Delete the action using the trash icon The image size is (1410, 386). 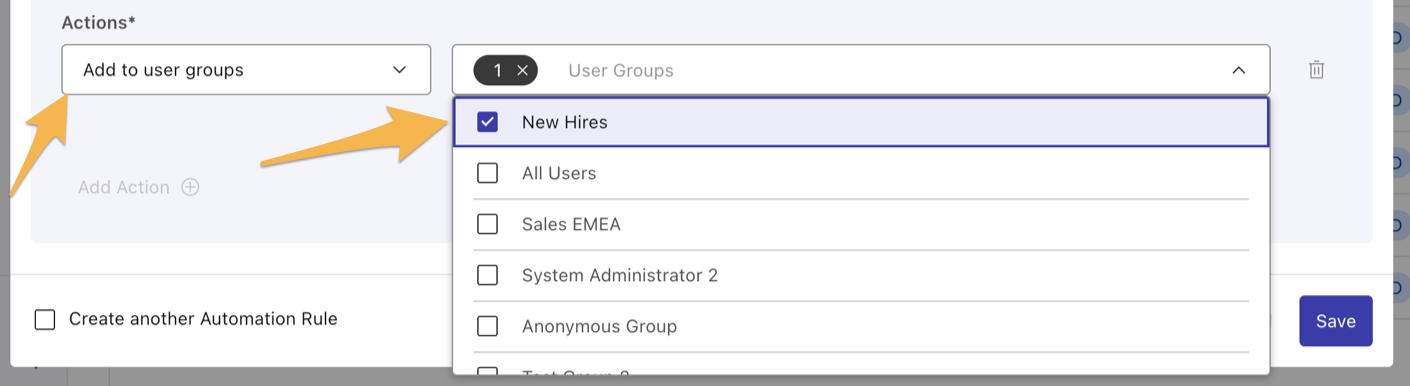tap(1316, 70)
